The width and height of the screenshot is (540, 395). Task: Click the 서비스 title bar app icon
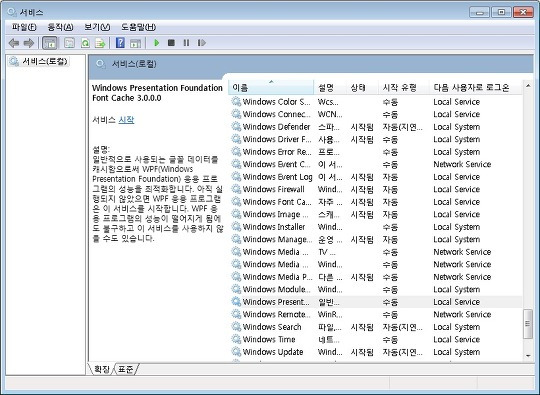click(12, 12)
